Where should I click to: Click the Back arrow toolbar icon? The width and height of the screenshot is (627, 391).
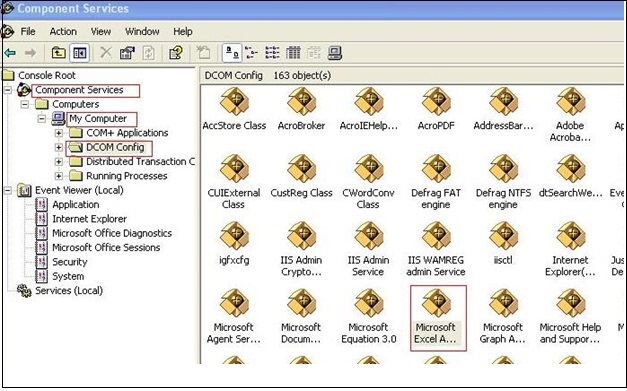[x=10, y=53]
